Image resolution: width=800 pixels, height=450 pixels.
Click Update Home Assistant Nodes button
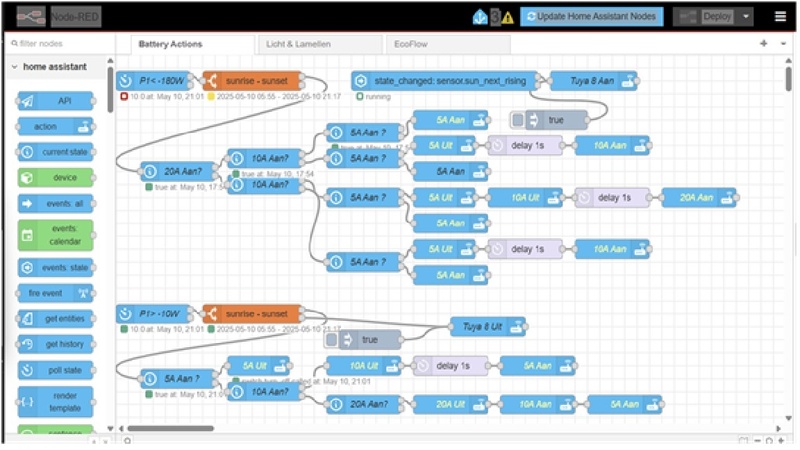pyautogui.click(x=592, y=16)
